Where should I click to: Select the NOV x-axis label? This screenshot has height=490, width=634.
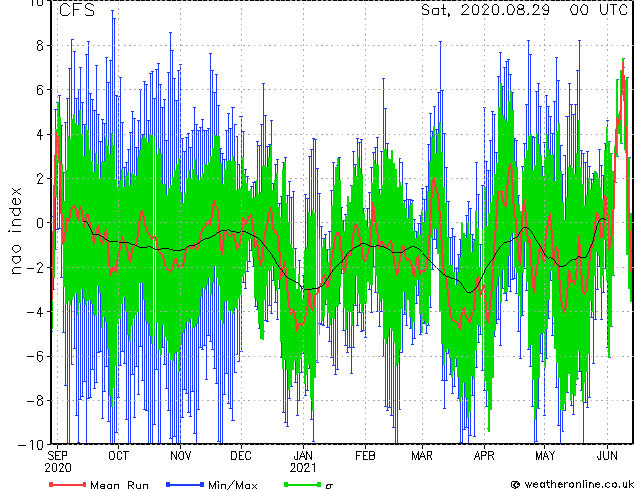(180, 456)
